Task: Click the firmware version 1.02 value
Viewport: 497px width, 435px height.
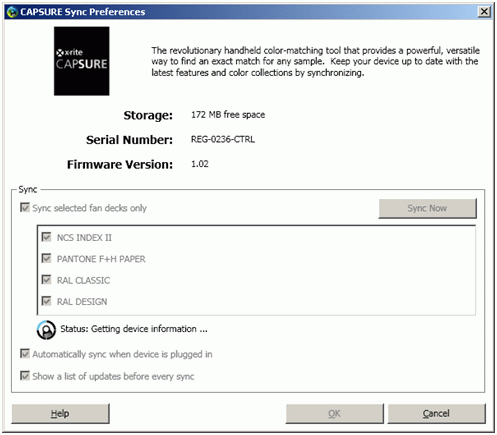Action: [x=200, y=164]
